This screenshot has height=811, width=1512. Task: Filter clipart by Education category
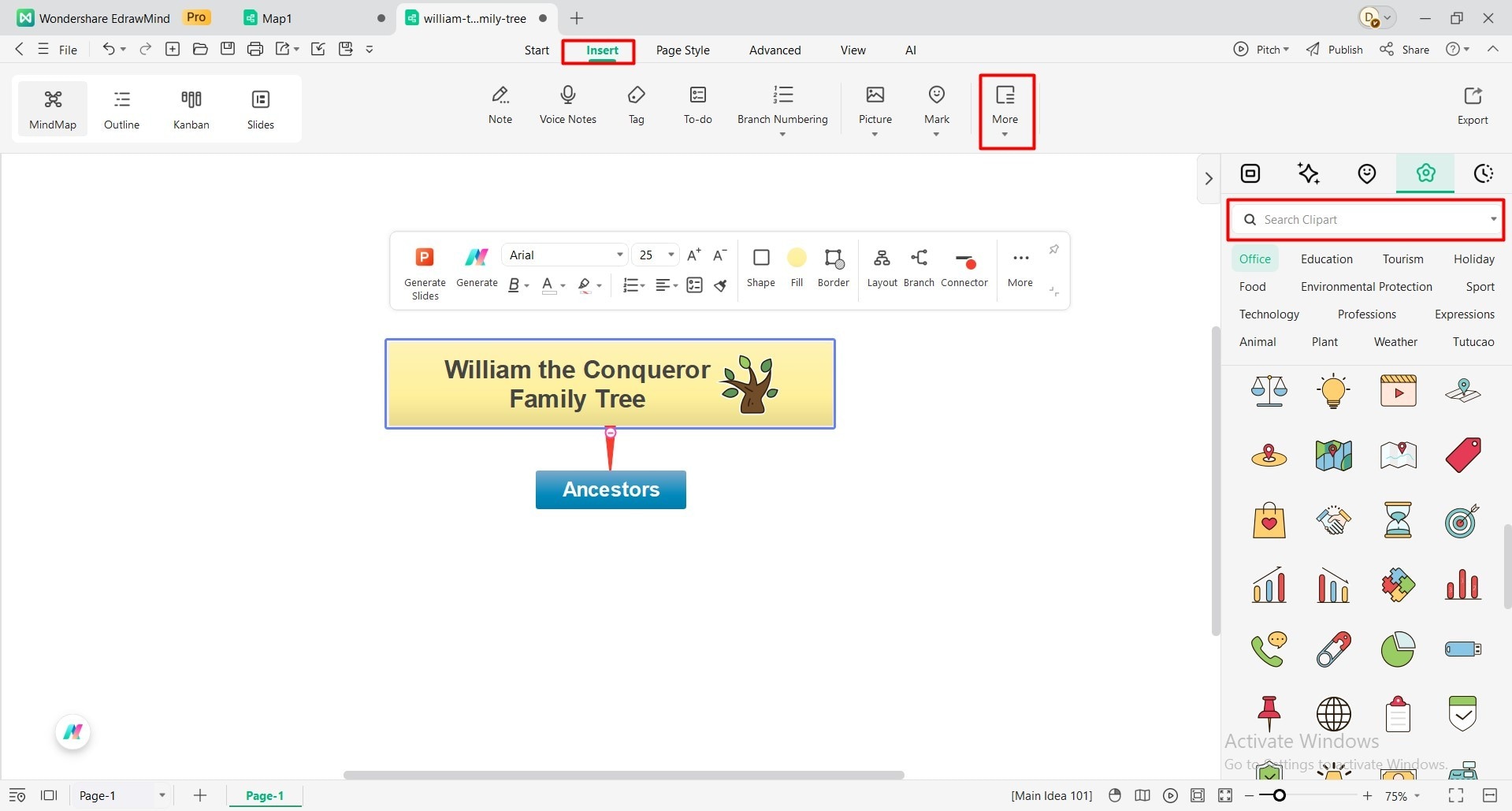click(x=1326, y=259)
